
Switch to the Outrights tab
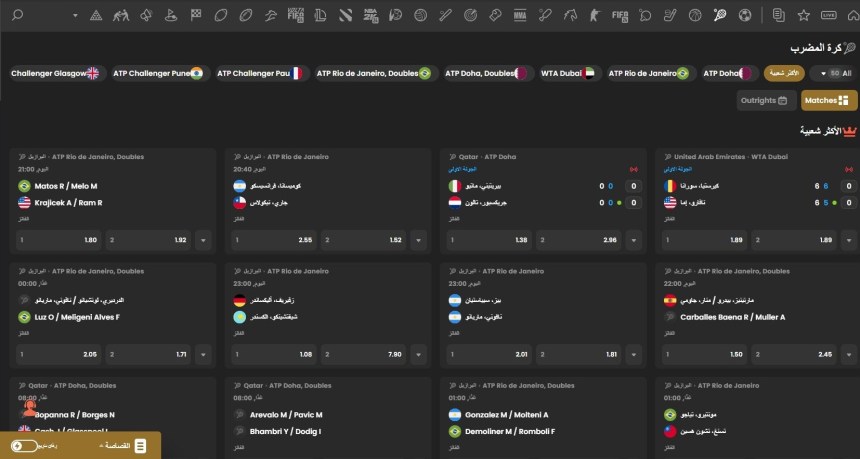(x=766, y=100)
